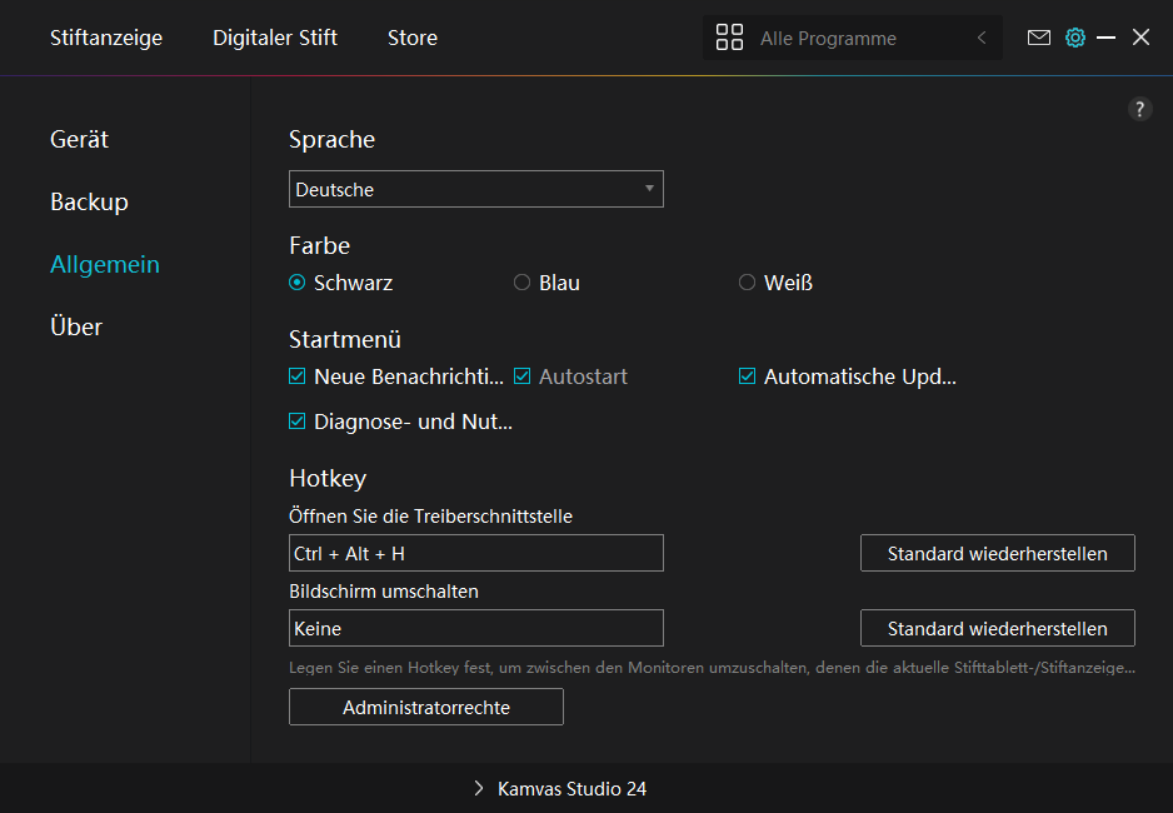Click the Administratorrechte button
Viewport: 1173px width, 813px height.
[426, 707]
